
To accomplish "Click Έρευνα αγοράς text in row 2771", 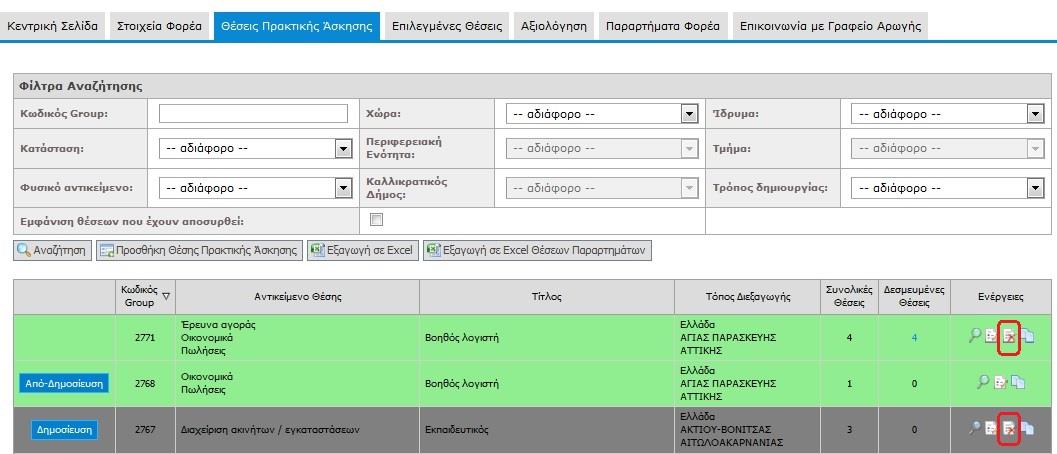I will pyautogui.click(x=218, y=324).
